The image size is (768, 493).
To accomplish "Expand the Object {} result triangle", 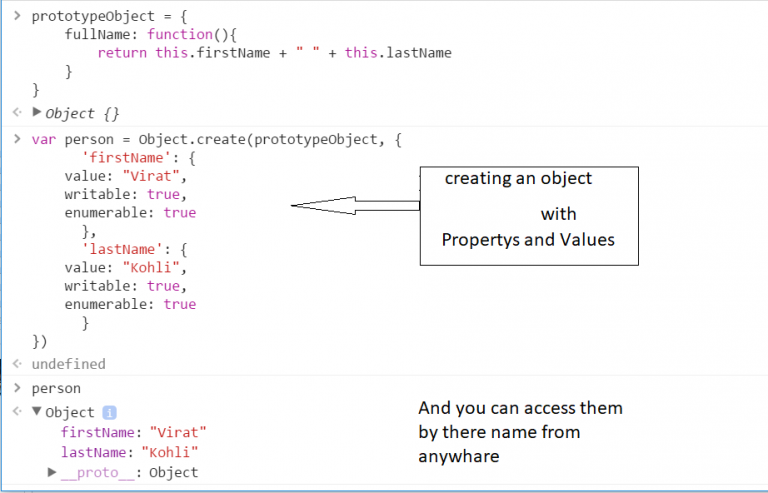I will click(x=38, y=112).
